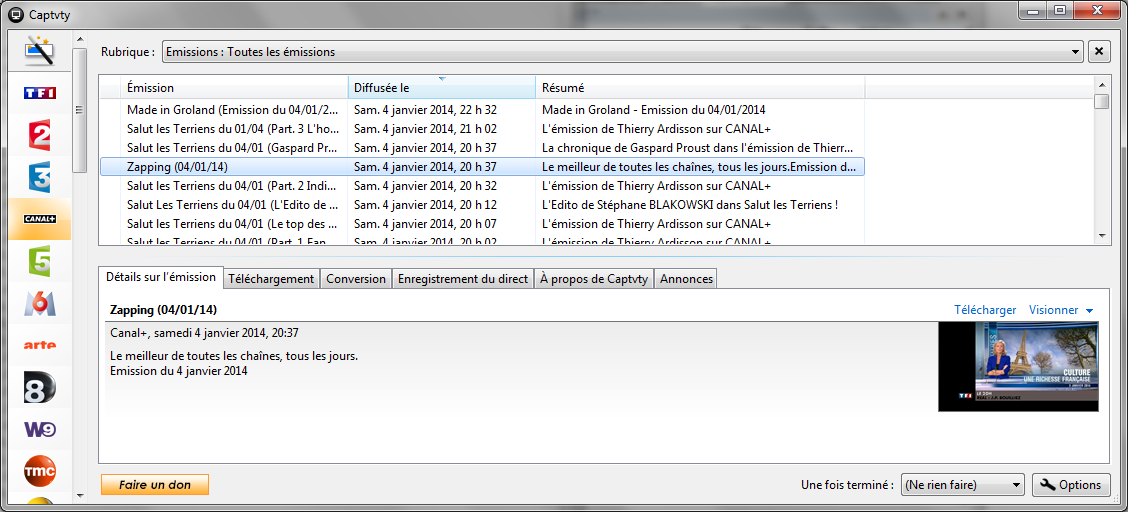Click the channel sidebar scroll down arrow
Image resolution: width=1128 pixels, height=512 pixels.
80,495
